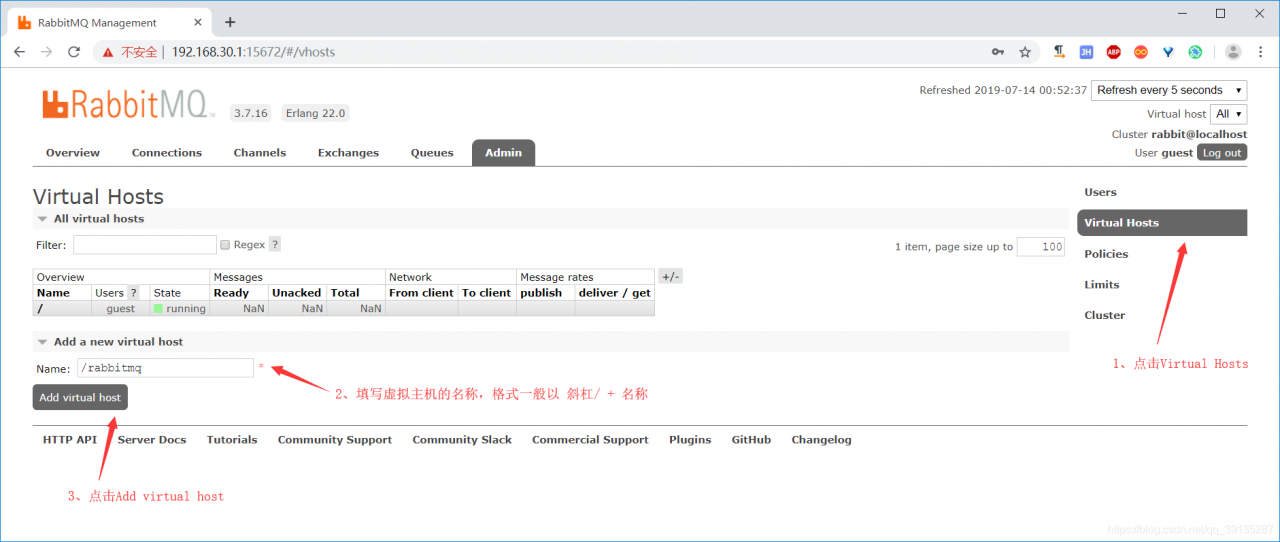Open the HTTP API link
The height and width of the screenshot is (542, 1280).
[70, 440]
